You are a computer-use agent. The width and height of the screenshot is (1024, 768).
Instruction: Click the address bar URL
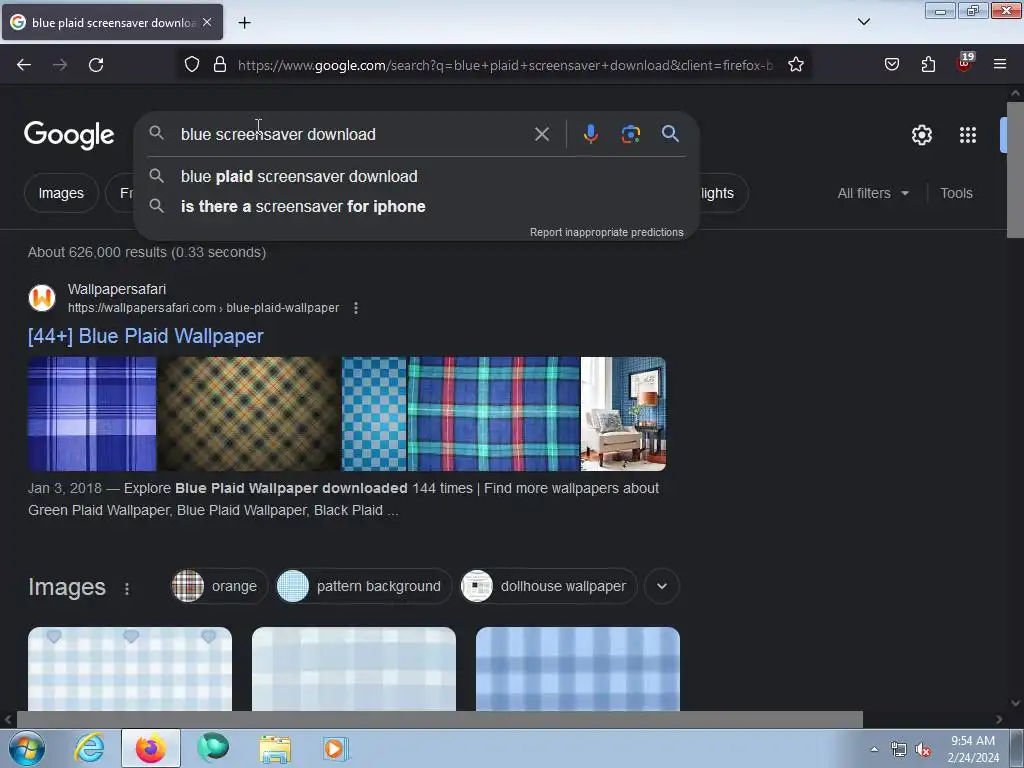505,65
